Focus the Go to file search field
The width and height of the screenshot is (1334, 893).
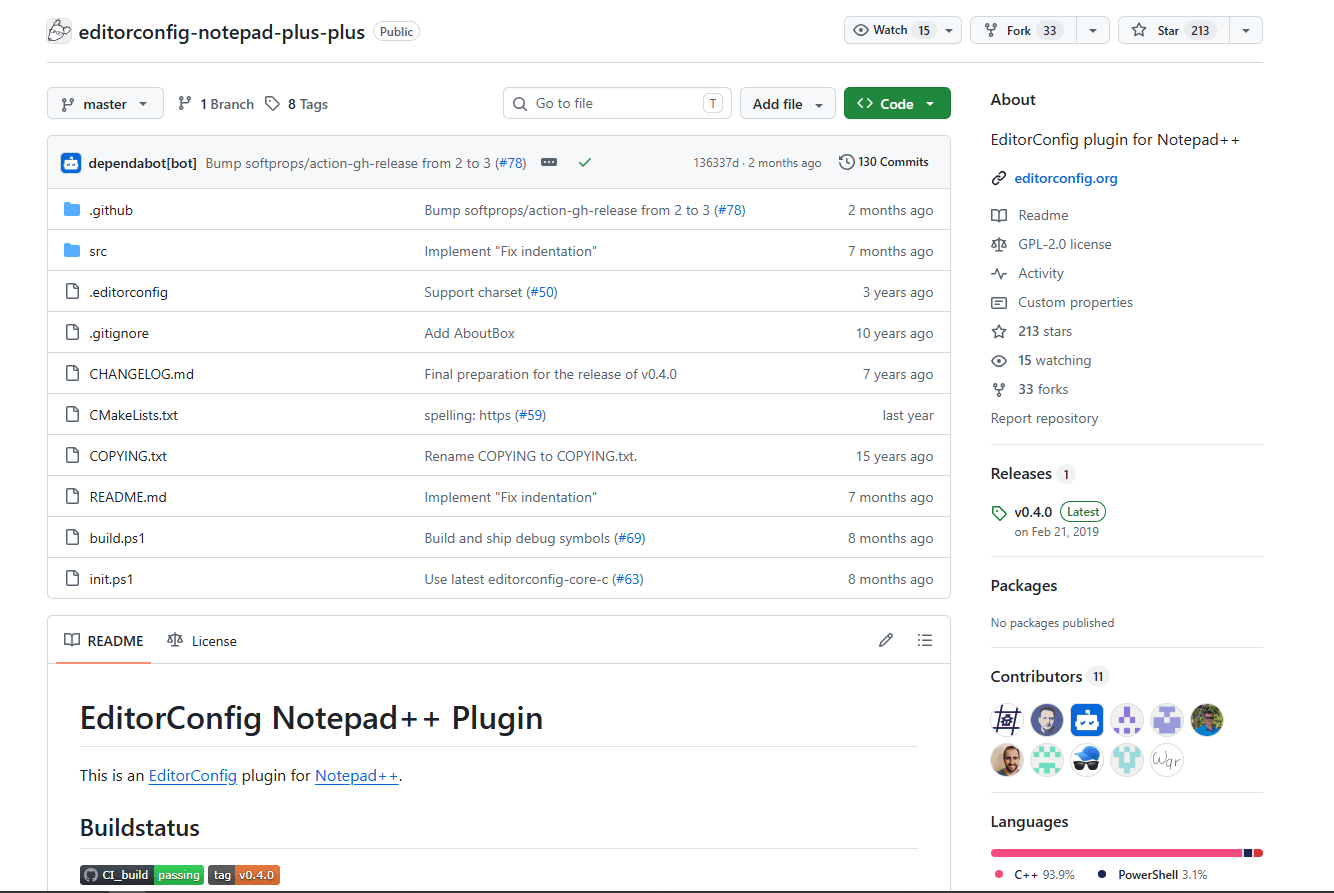click(x=617, y=104)
